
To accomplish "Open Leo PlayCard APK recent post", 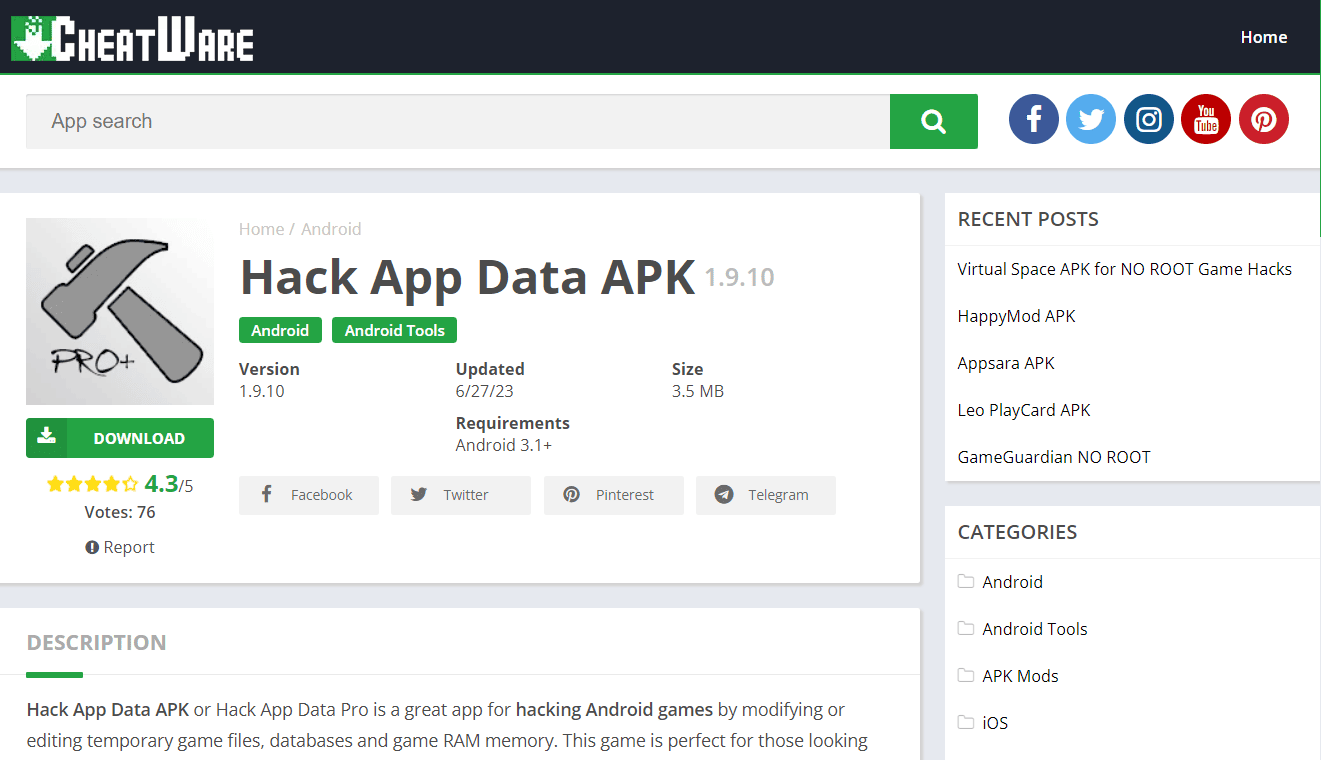I will pyautogui.click(x=1024, y=410).
